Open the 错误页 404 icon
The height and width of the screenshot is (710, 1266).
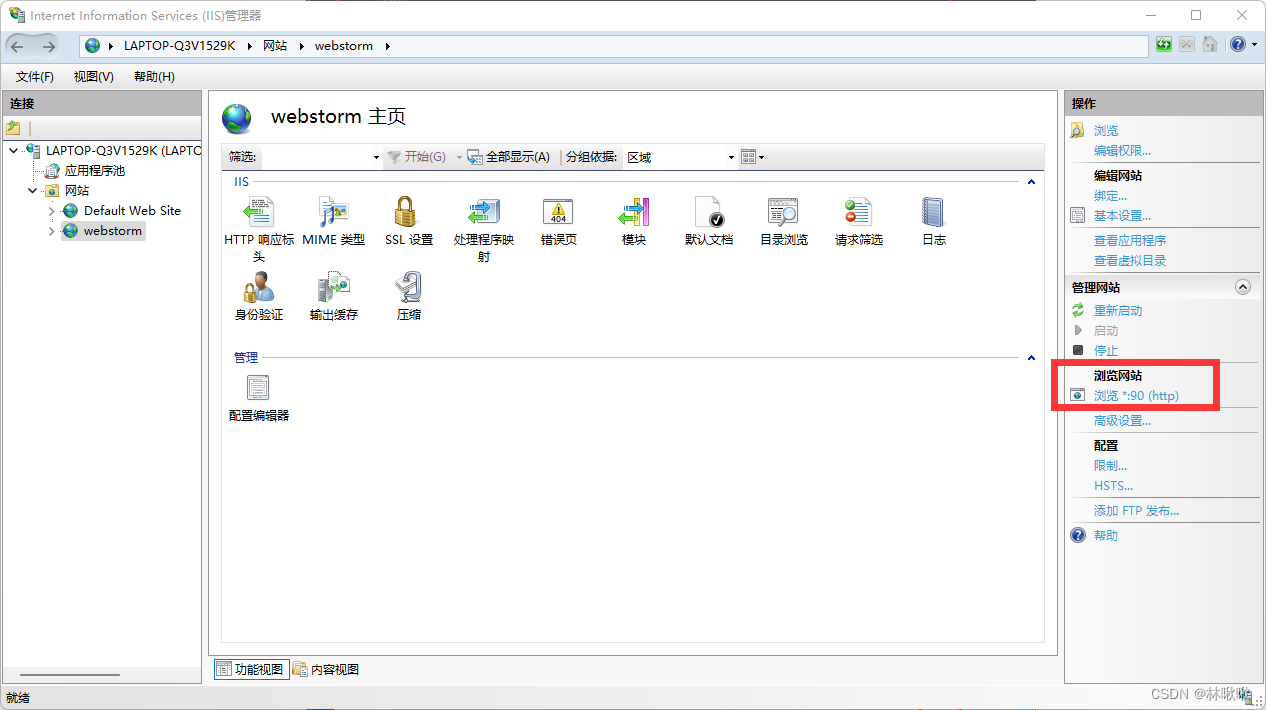558,212
